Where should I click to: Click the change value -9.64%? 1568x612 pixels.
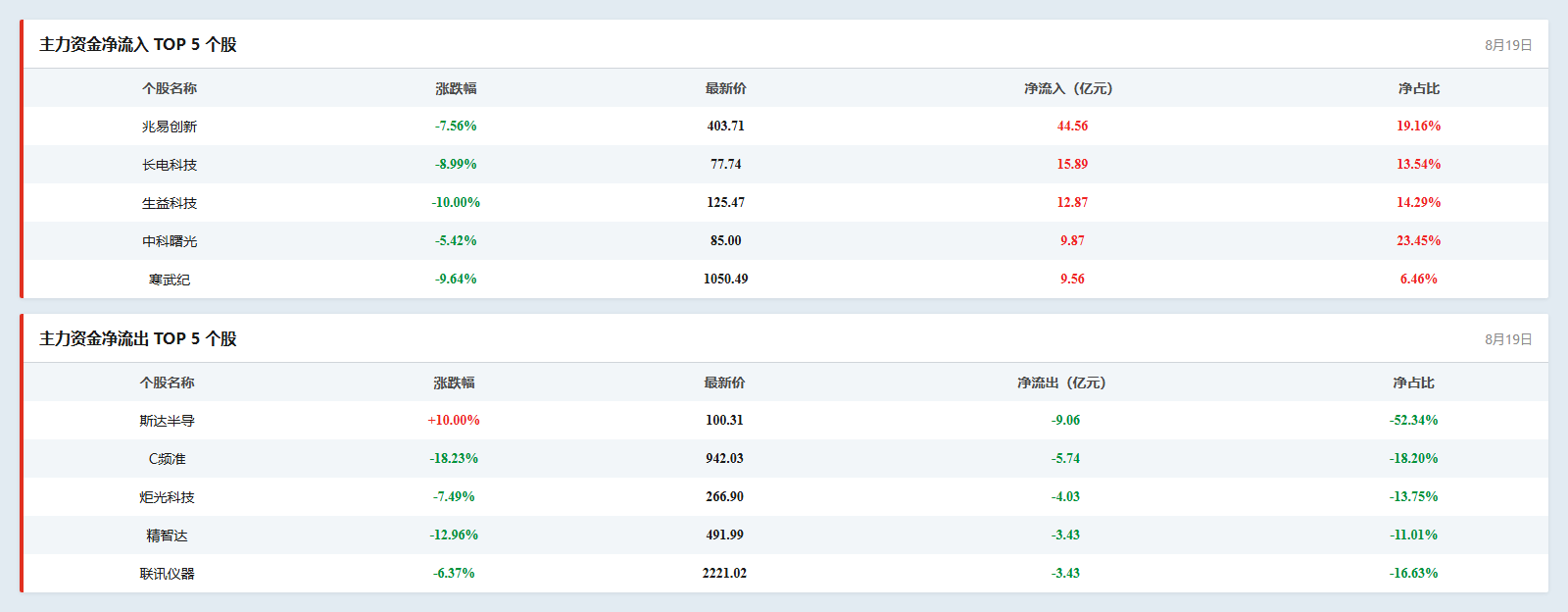tap(456, 280)
